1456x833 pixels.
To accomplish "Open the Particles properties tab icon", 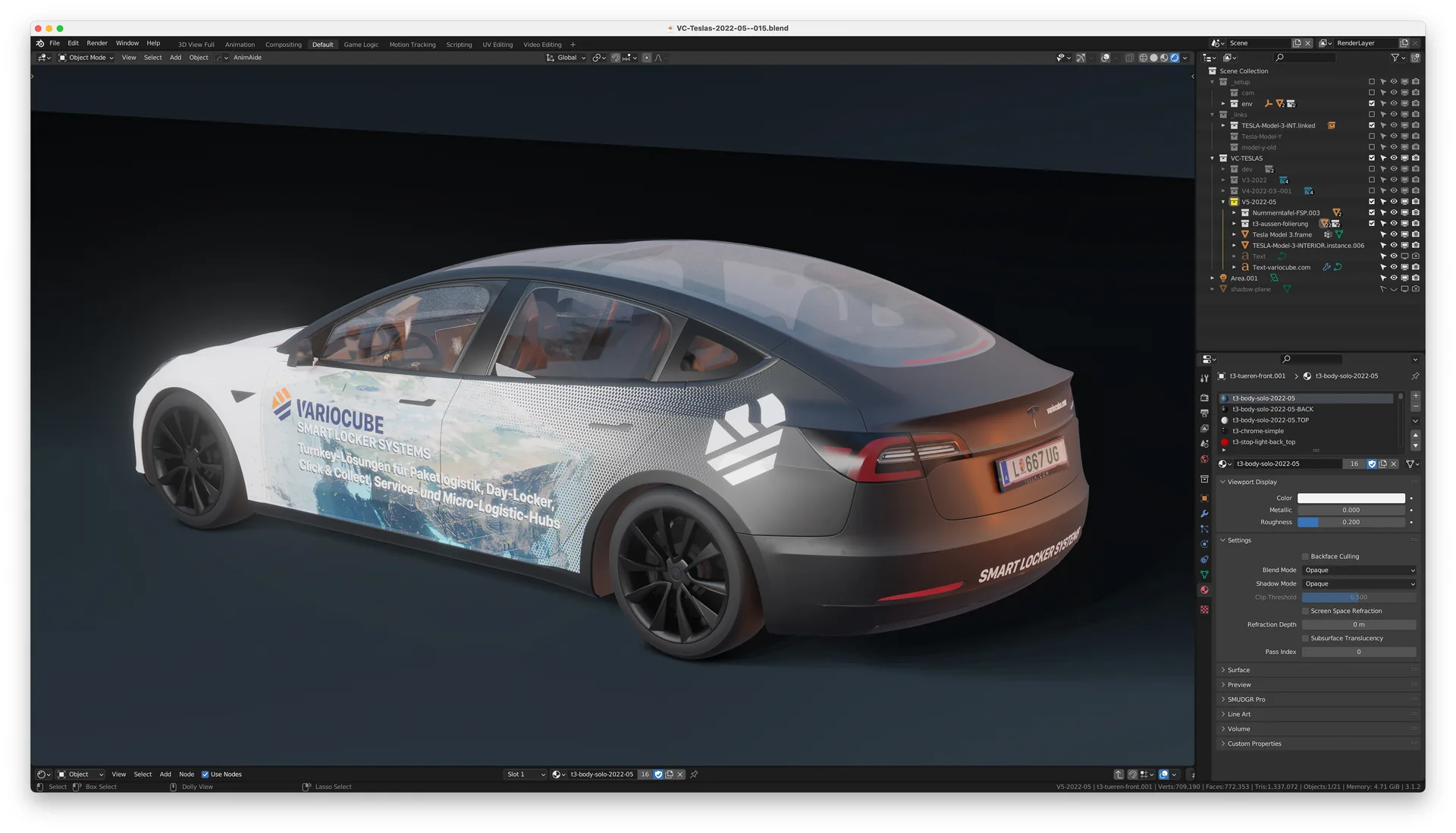I will 1204,529.
